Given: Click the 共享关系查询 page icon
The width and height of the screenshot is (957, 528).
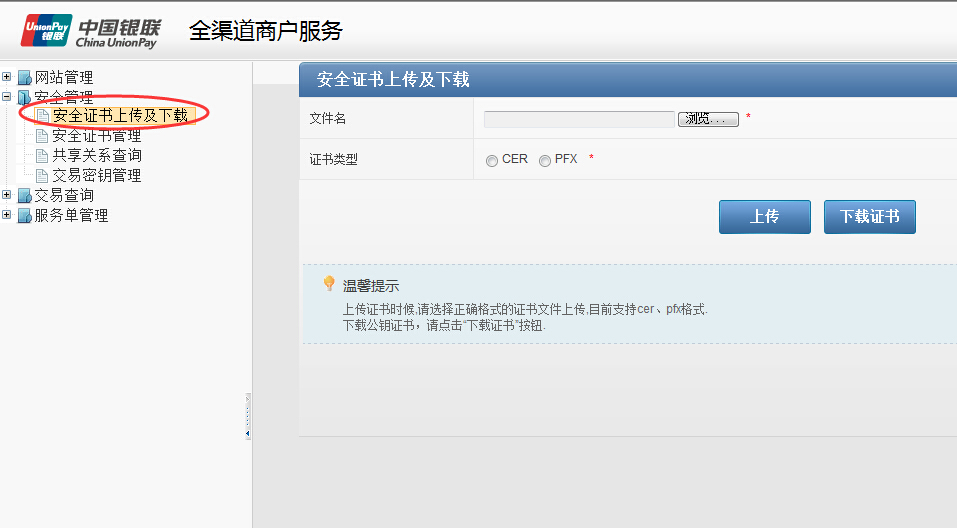Looking at the screenshot, I should pos(42,156).
